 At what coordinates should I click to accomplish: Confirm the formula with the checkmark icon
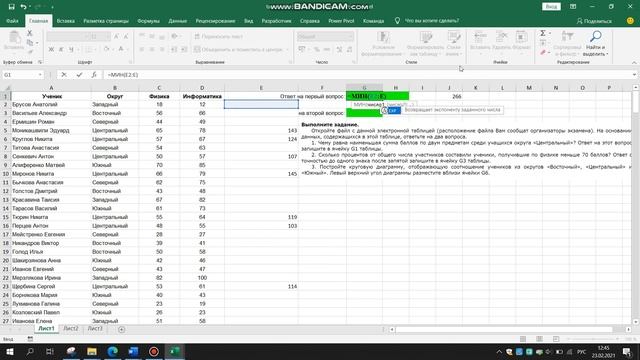79,75
